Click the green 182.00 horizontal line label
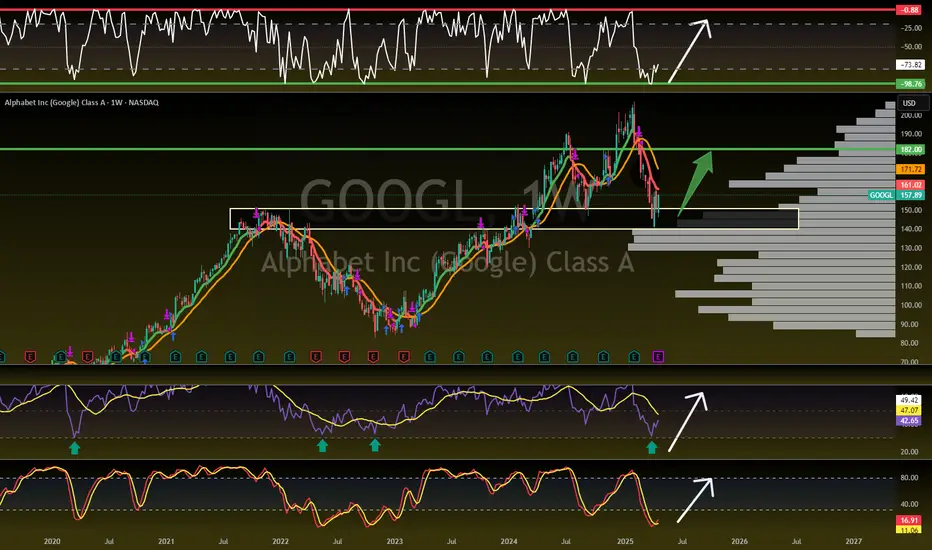 coord(911,149)
